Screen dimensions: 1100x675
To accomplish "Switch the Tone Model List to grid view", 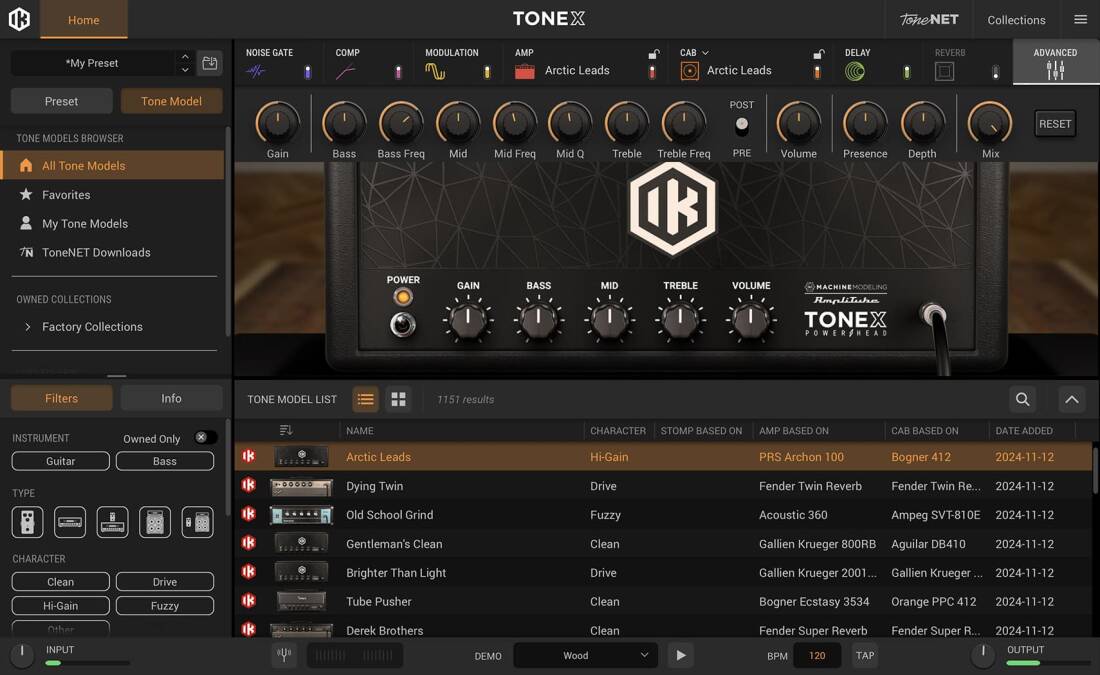I will click(398, 398).
